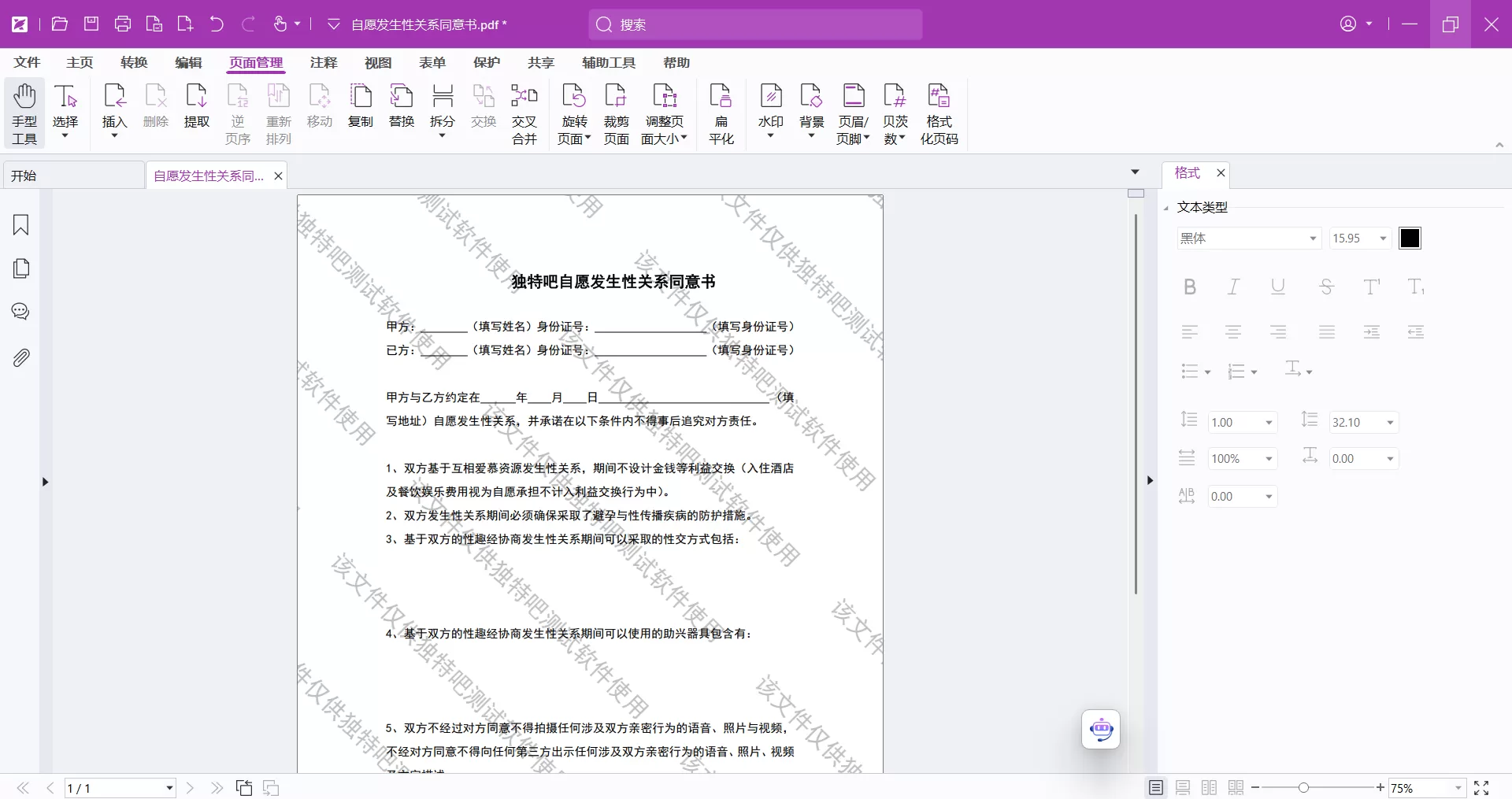Viewport: 1512px width, 799px height.
Task: Click the black font color swatch
Action: [x=1409, y=238]
